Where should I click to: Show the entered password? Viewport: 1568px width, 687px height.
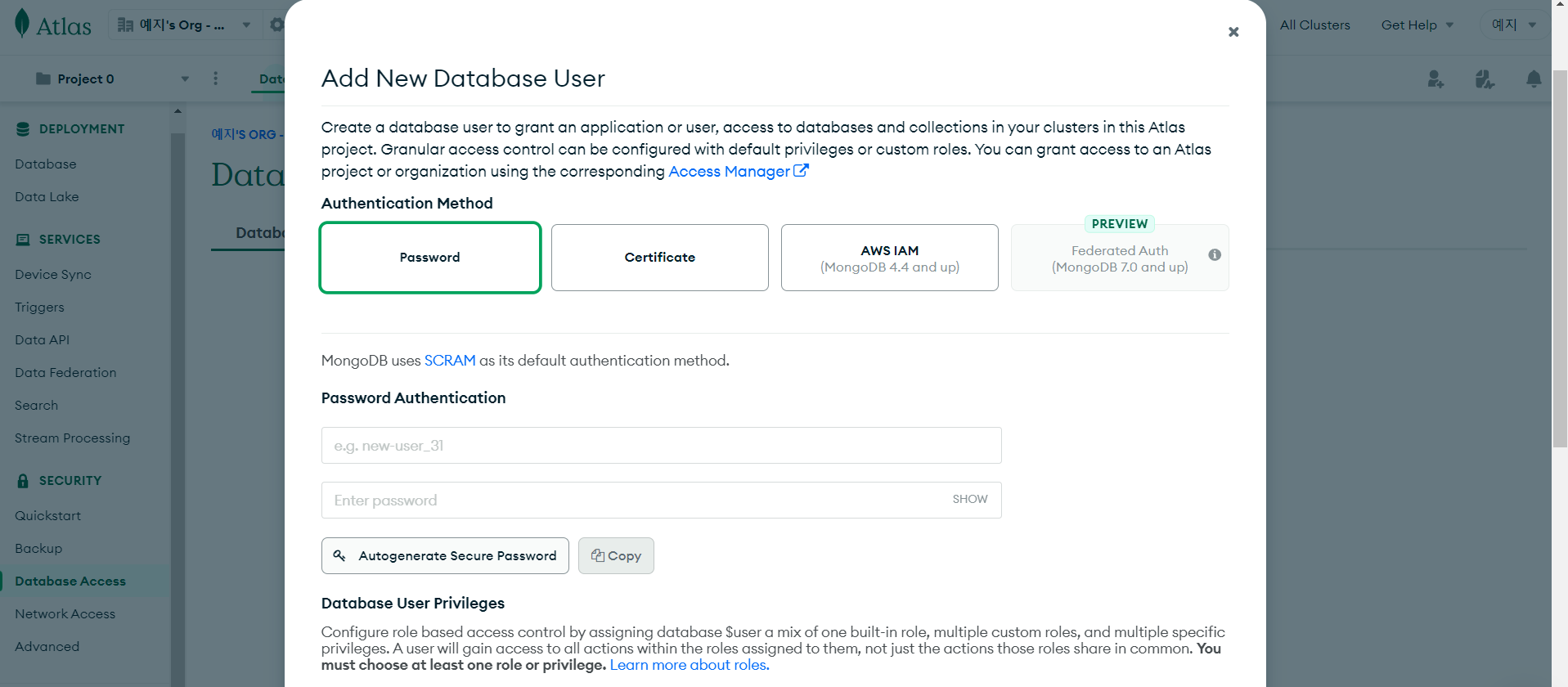click(x=970, y=499)
